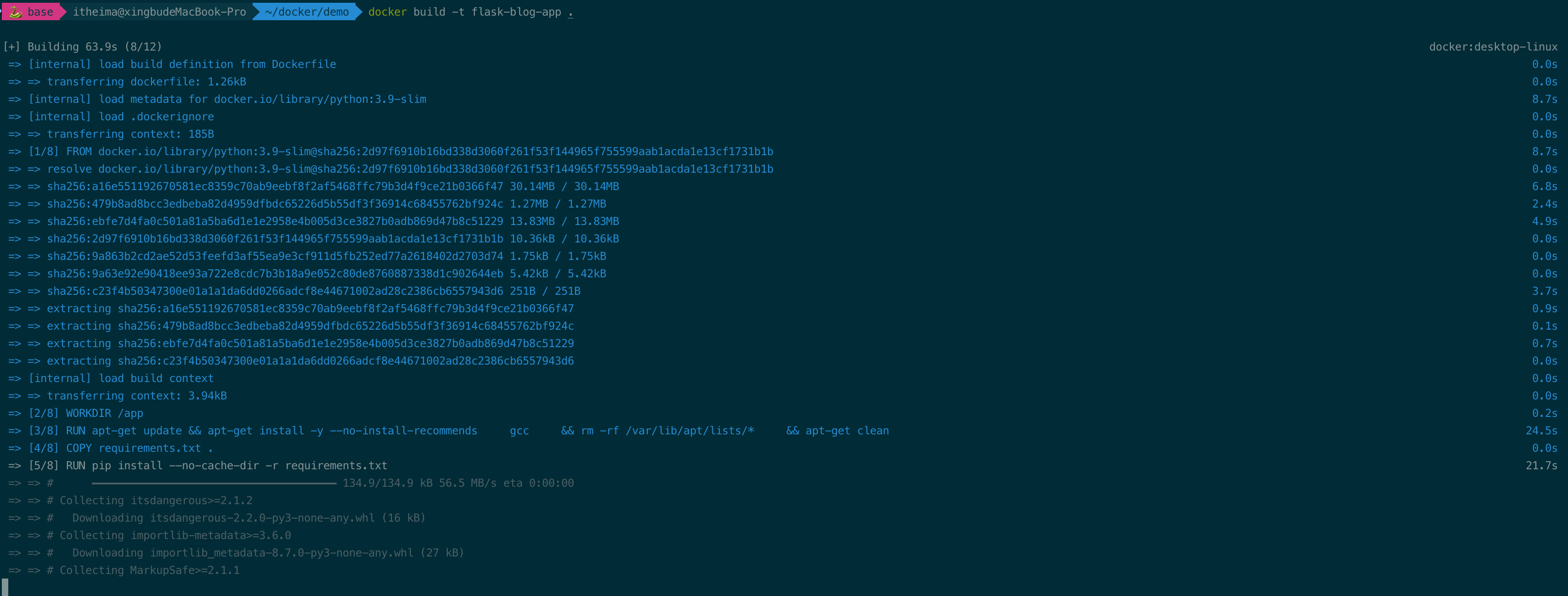Click the docker command word in prompt

point(387,11)
